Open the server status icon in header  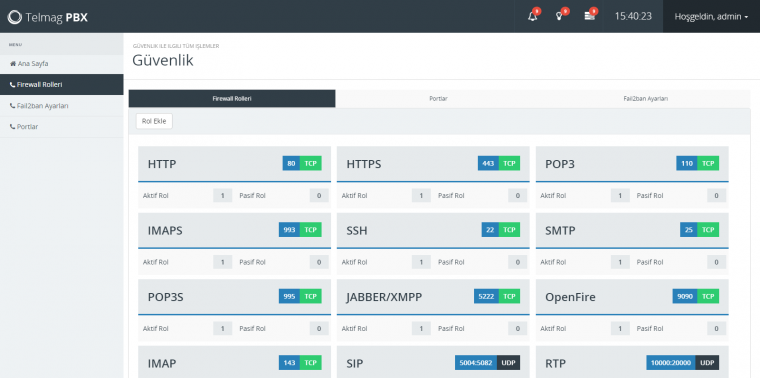[589, 16]
